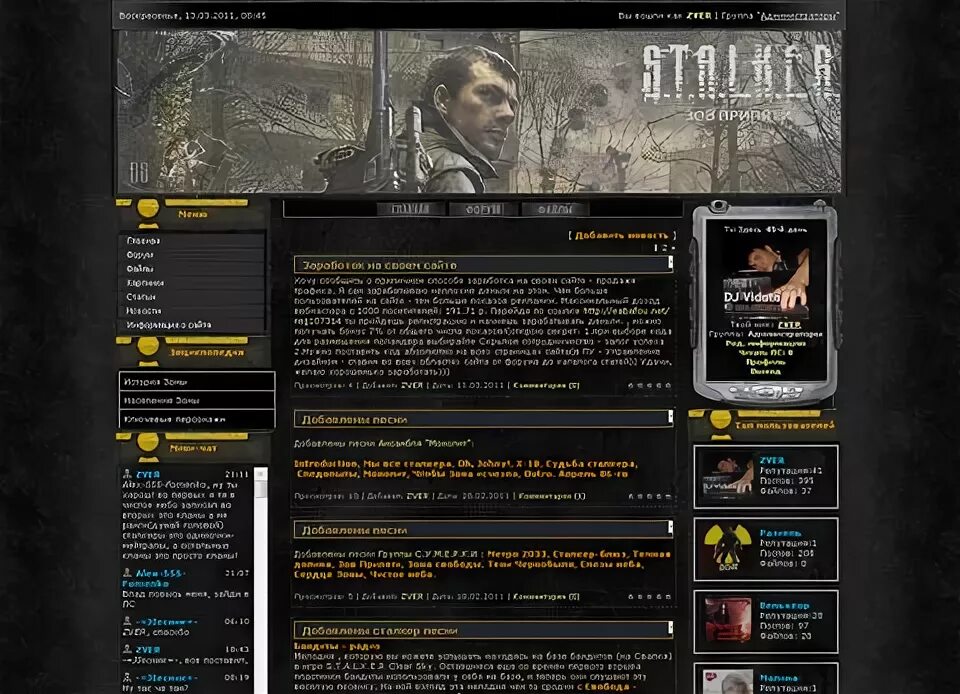Open the Метро 2033 song link
Screen dimensions: 960x694
pos(518,554)
